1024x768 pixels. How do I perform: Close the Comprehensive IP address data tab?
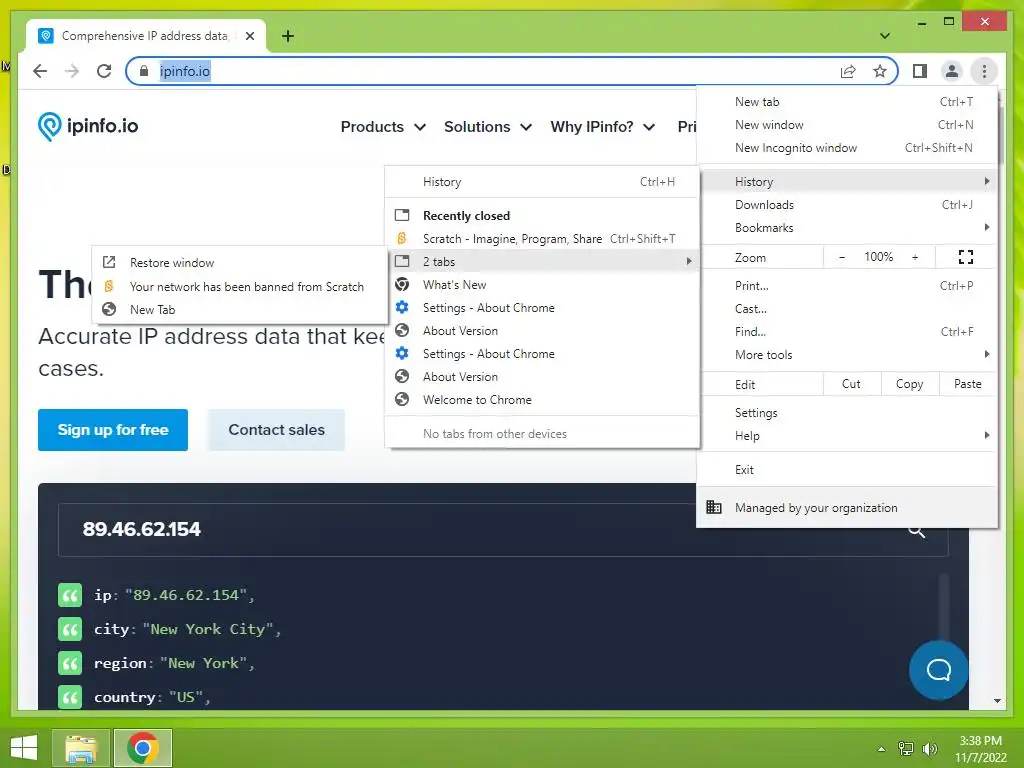[249, 36]
